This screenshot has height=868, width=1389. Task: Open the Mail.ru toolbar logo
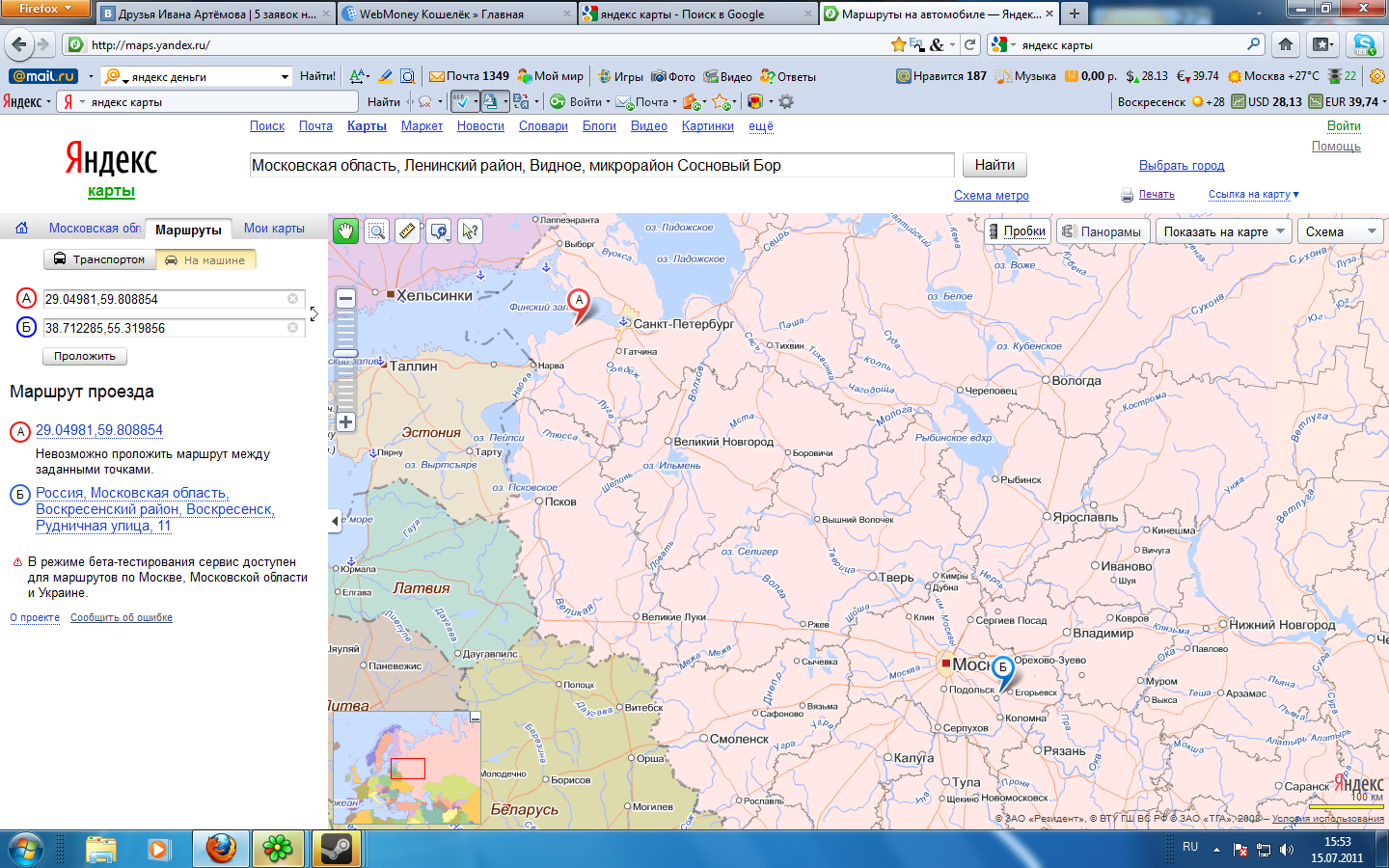[43, 76]
